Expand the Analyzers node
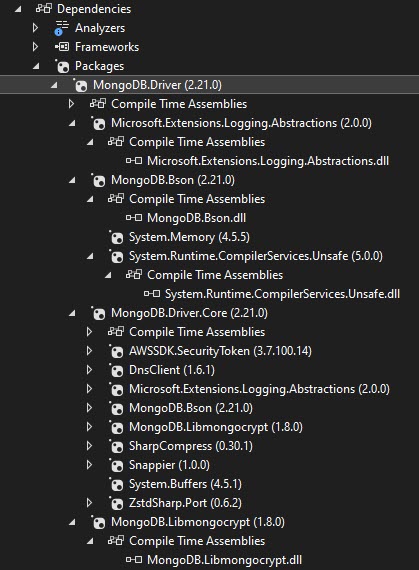The height and width of the screenshot is (570, 419). [x=35, y=28]
